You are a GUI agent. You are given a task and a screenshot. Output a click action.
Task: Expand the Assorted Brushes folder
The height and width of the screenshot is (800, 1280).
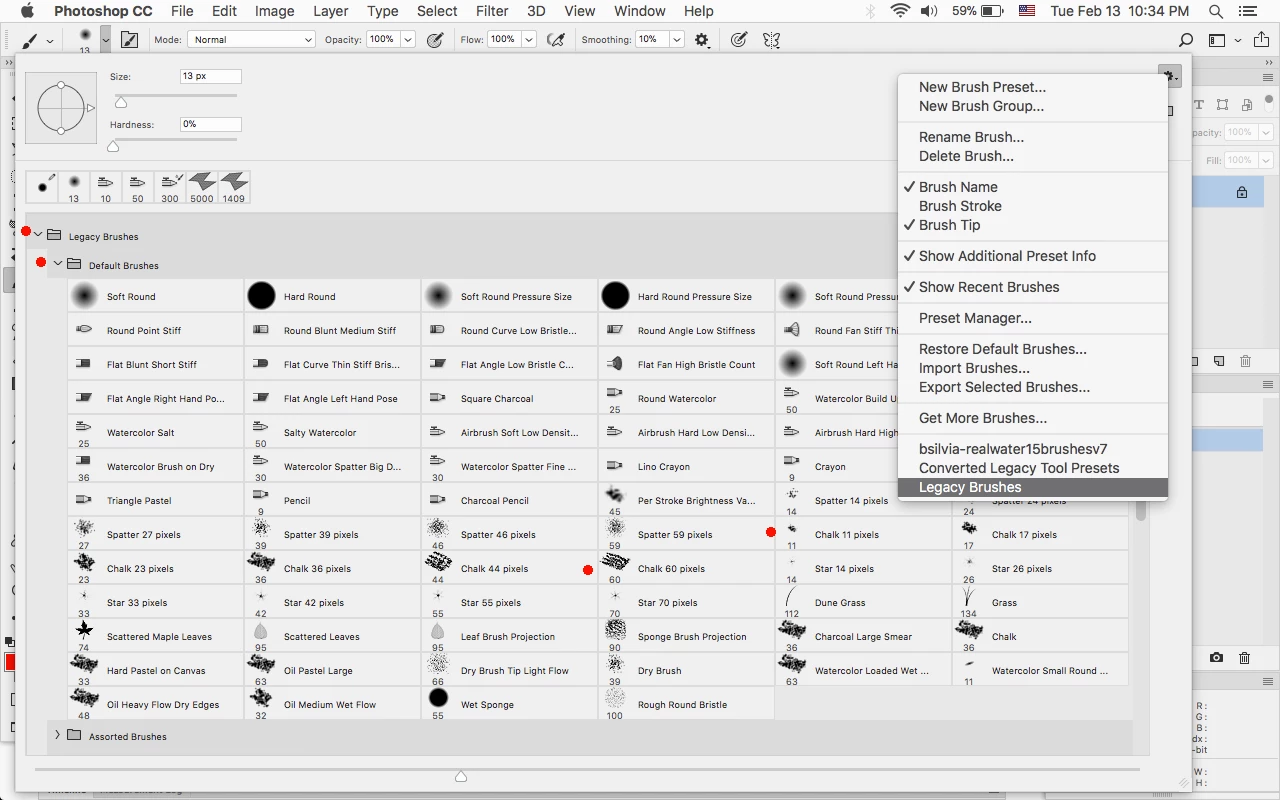pos(57,735)
